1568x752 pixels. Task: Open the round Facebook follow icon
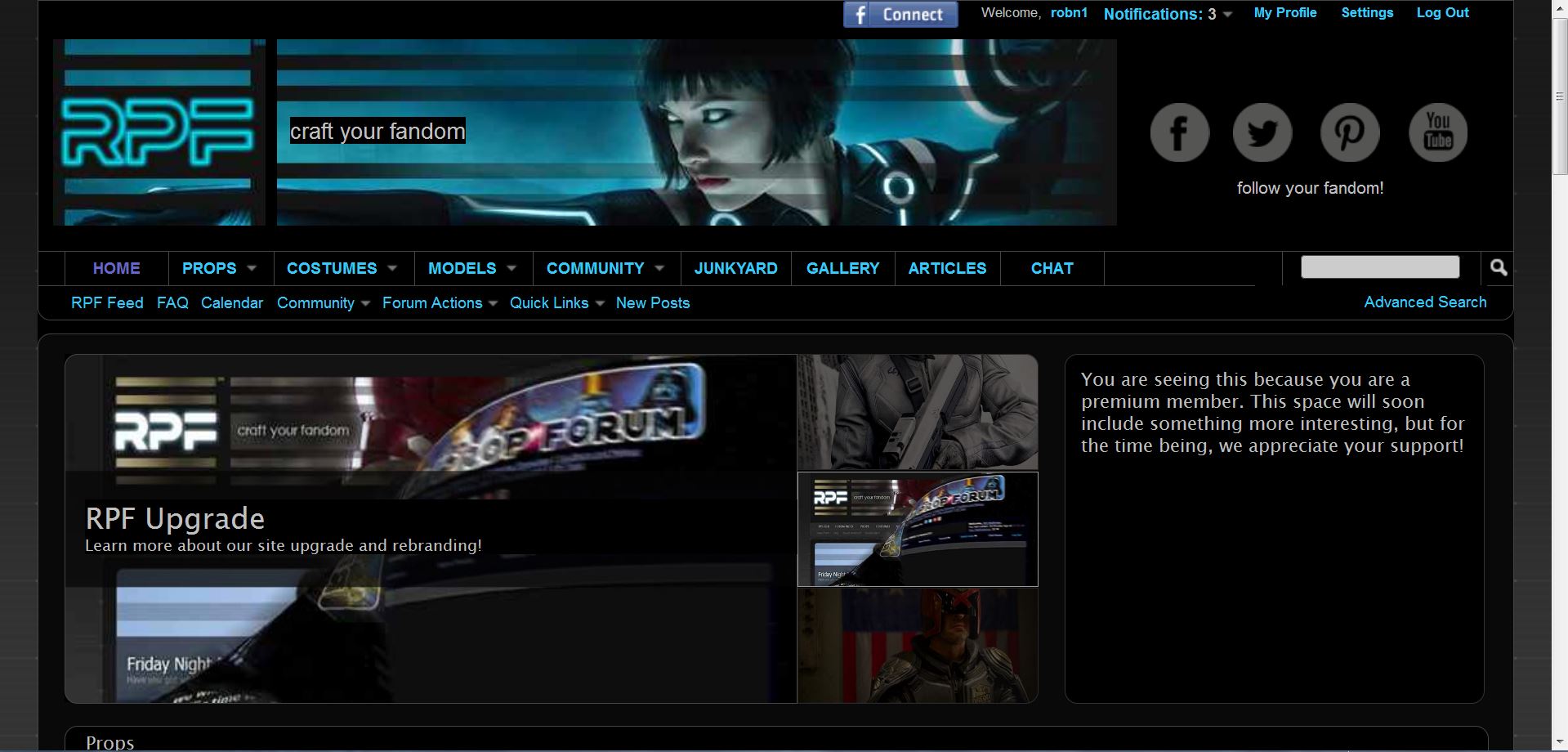[1179, 132]
